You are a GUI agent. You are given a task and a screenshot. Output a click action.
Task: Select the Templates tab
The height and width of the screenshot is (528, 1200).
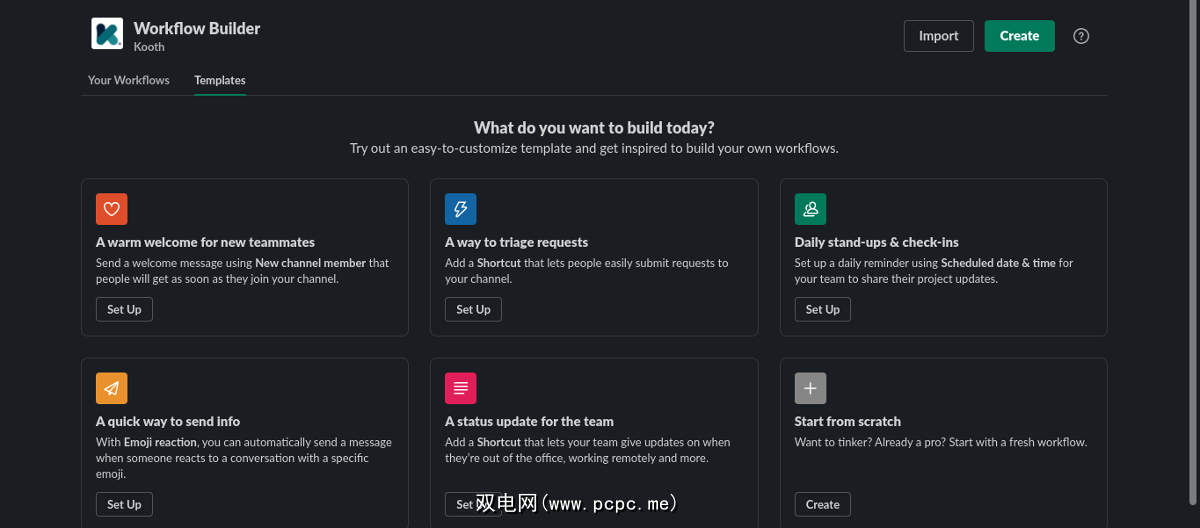click(220, 80)
